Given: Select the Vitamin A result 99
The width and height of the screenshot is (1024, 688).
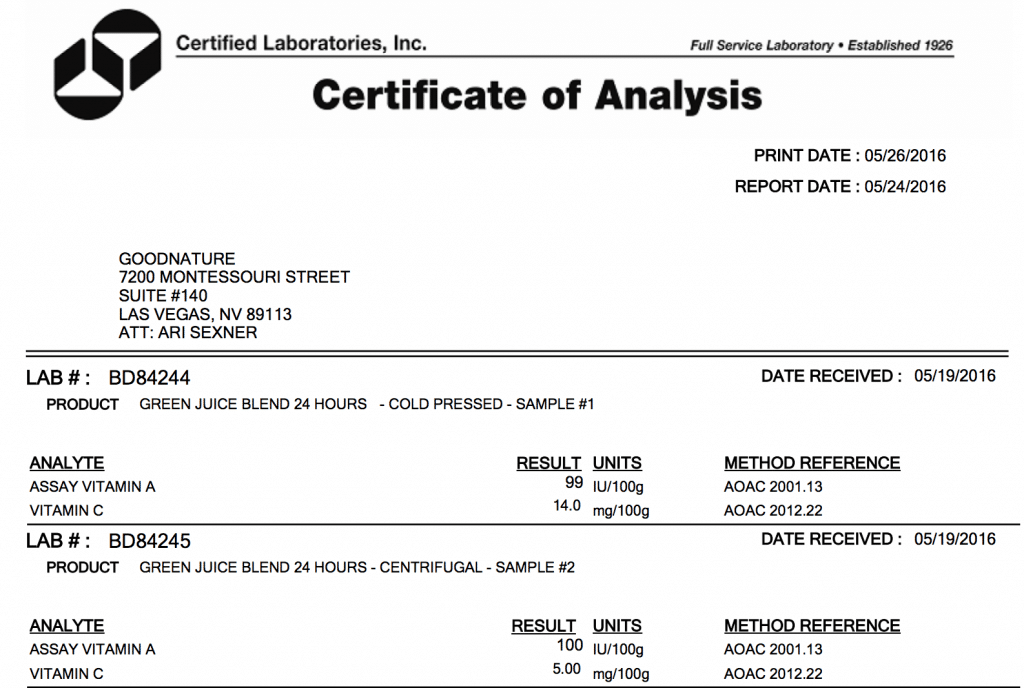Looking at the screenshot, I should [574, 482].
